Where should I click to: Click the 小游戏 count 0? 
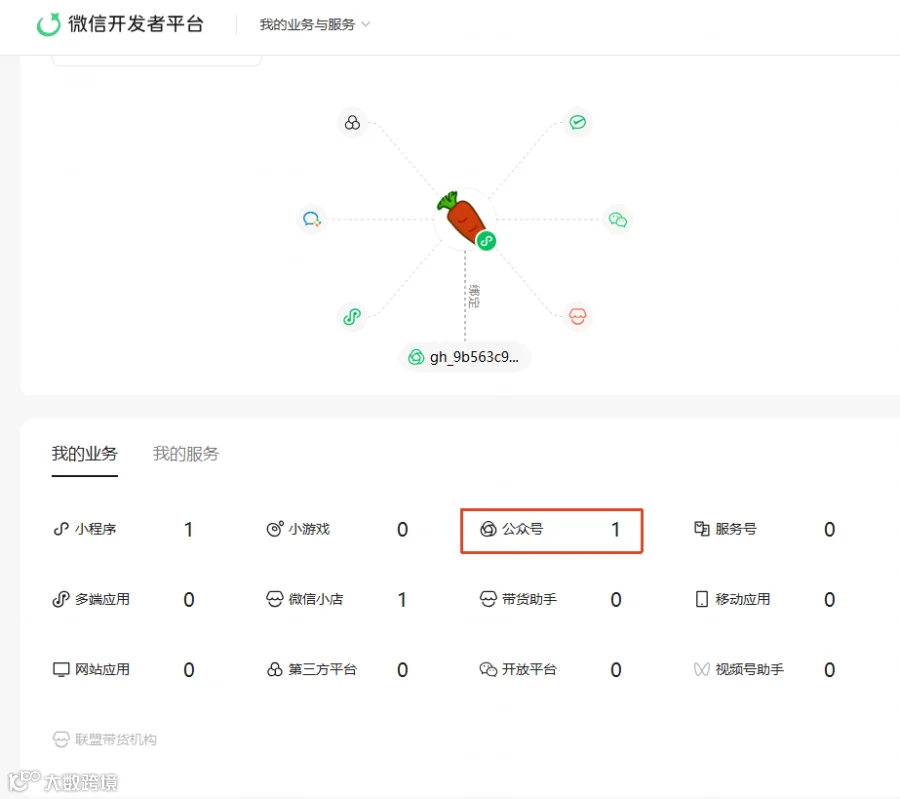(x=402, y=529)
